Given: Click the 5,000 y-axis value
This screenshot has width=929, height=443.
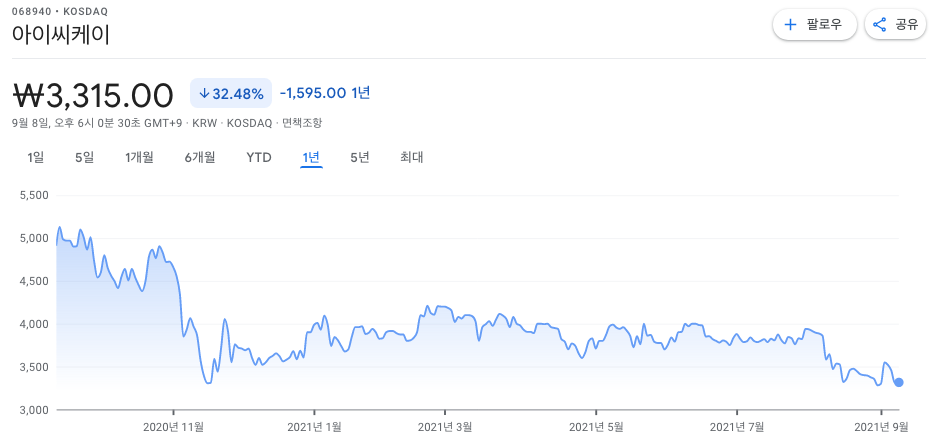Looking at the screenshot, I should point(36,238).
